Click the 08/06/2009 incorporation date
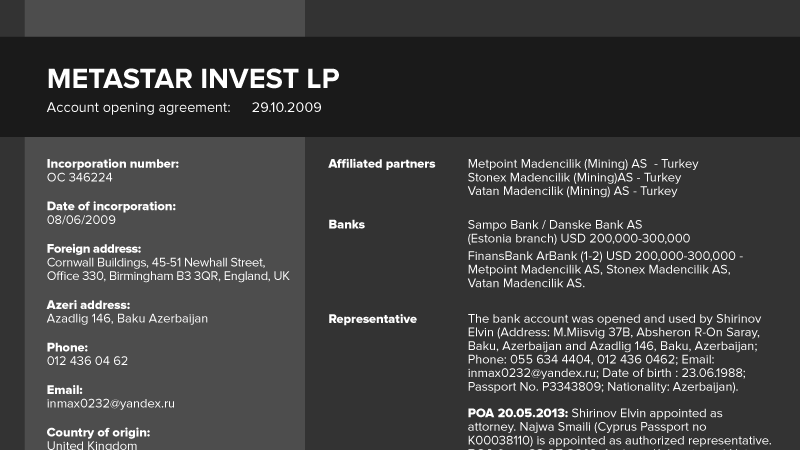 [81, 220]
